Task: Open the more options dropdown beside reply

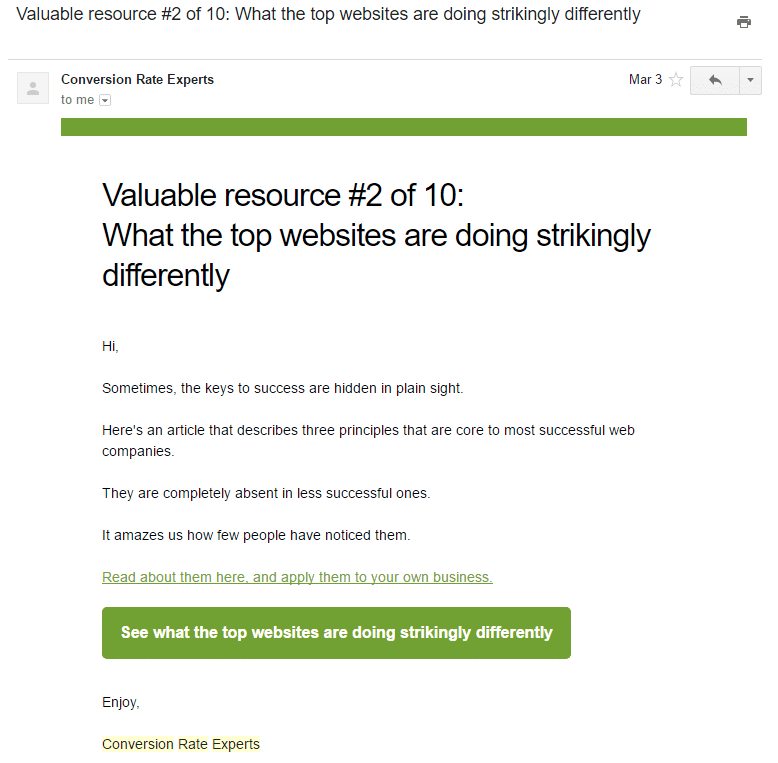Action: tap(750, 80)
